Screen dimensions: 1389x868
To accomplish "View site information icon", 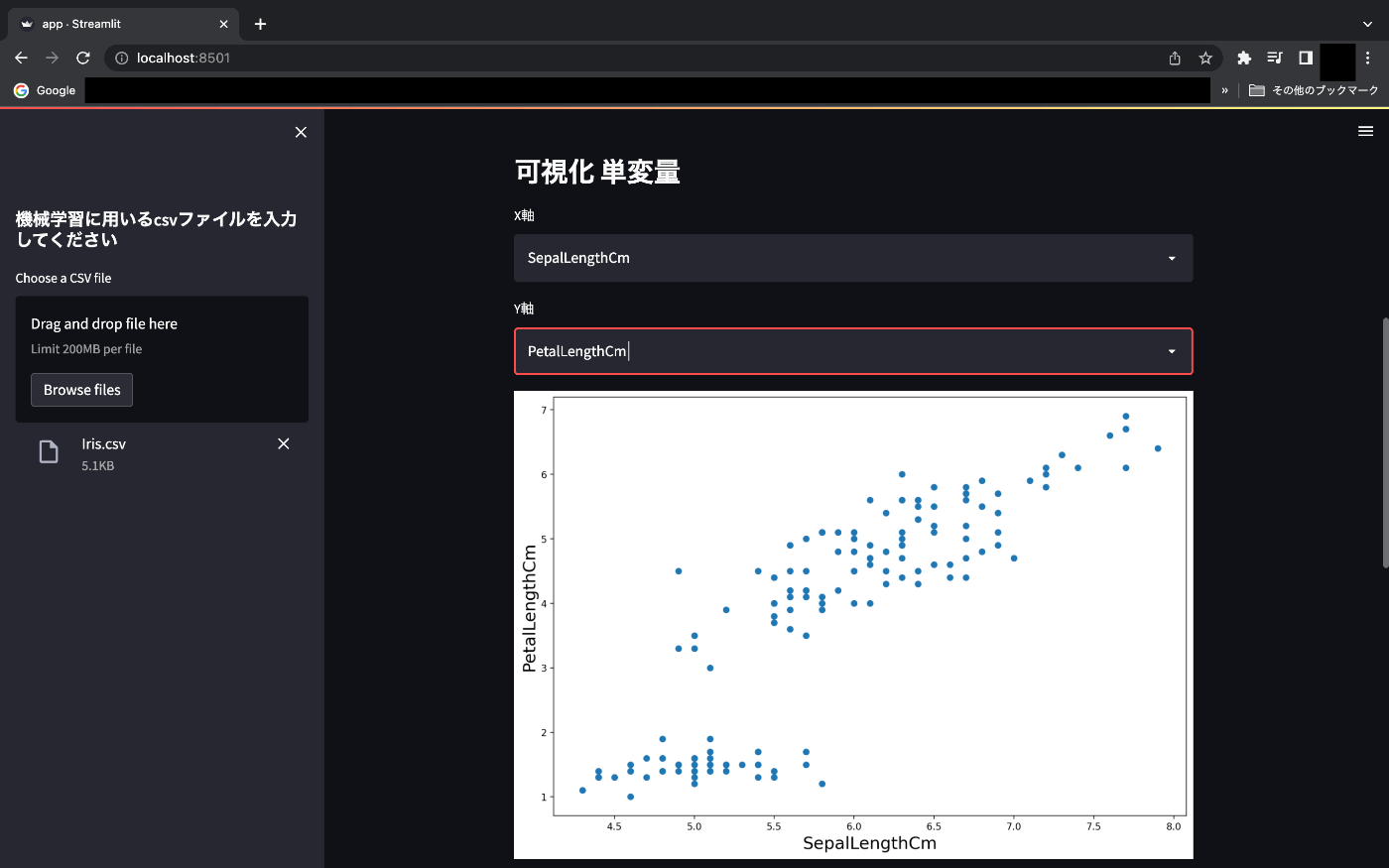I will [121, 58].
